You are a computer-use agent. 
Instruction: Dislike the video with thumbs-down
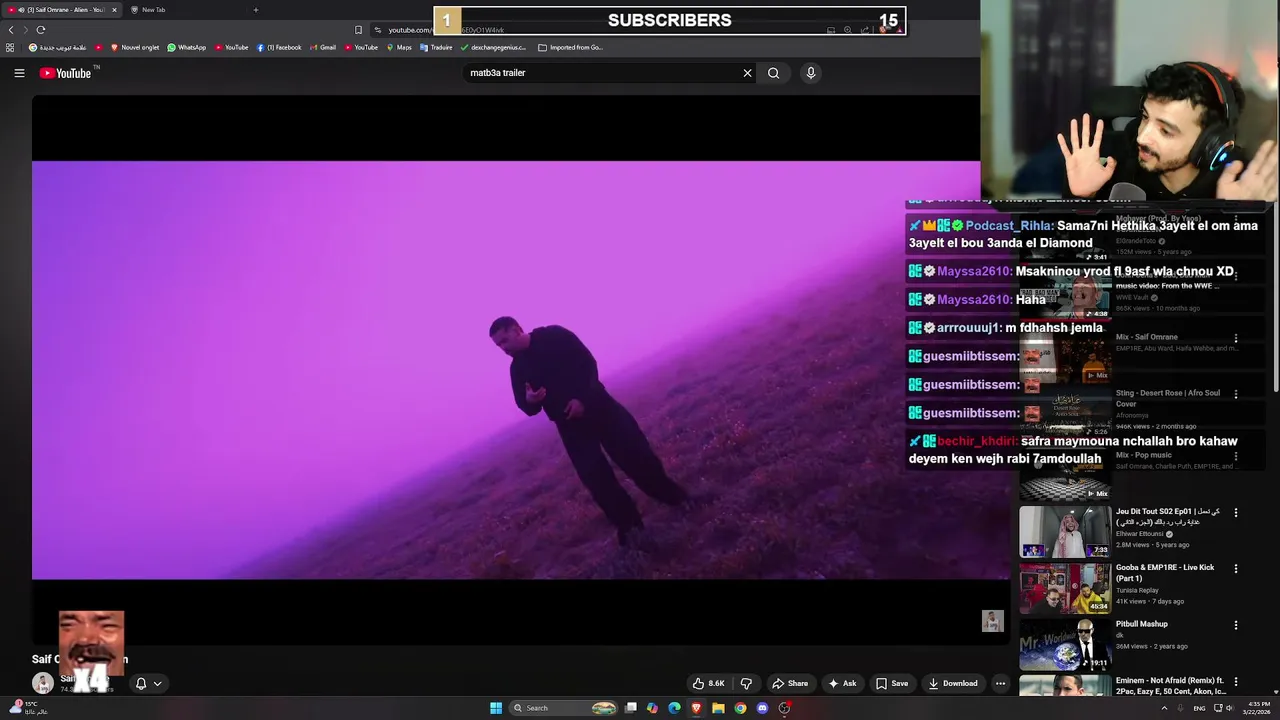click(746, 684)
